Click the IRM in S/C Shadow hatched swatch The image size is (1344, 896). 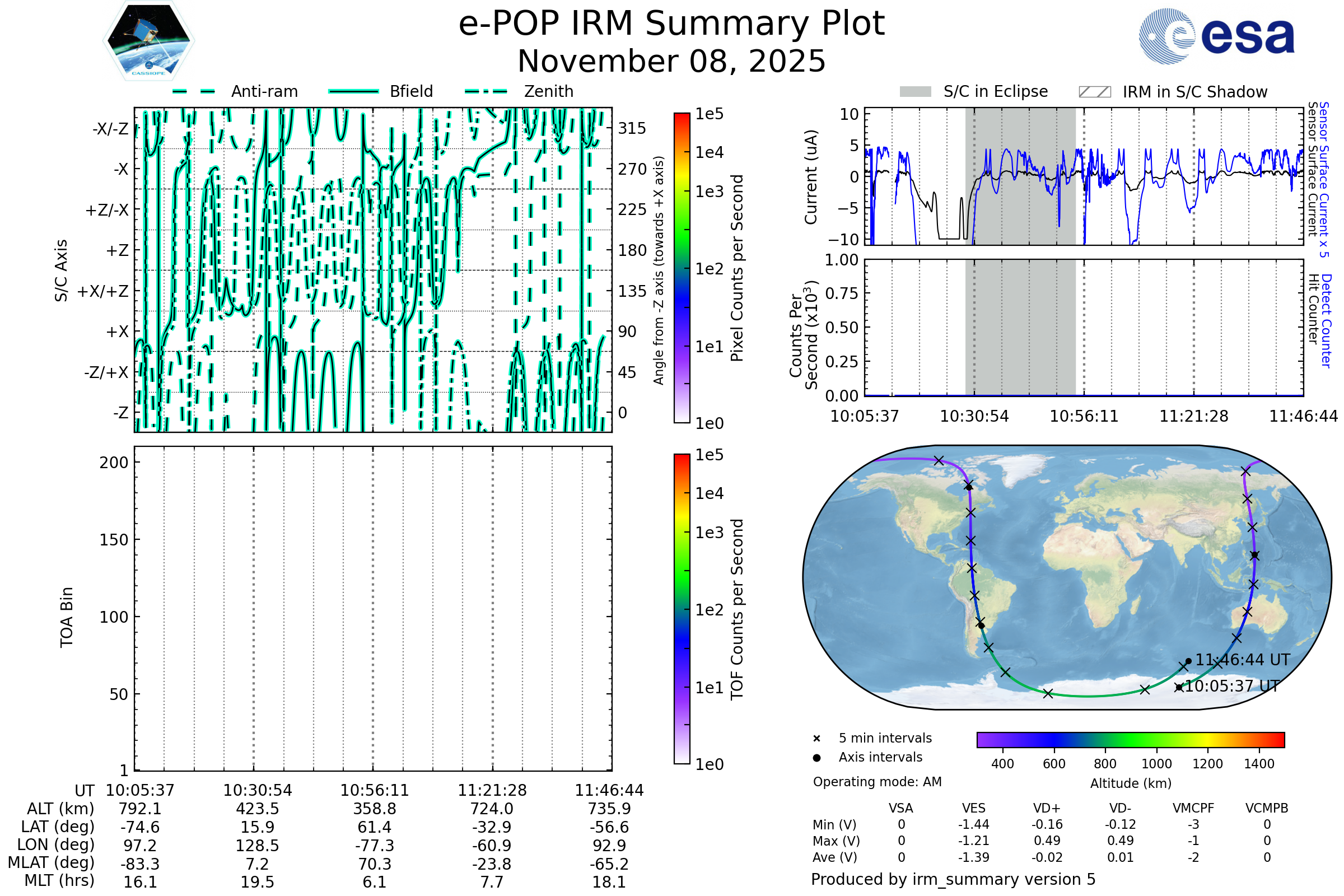coord(1094,92)
